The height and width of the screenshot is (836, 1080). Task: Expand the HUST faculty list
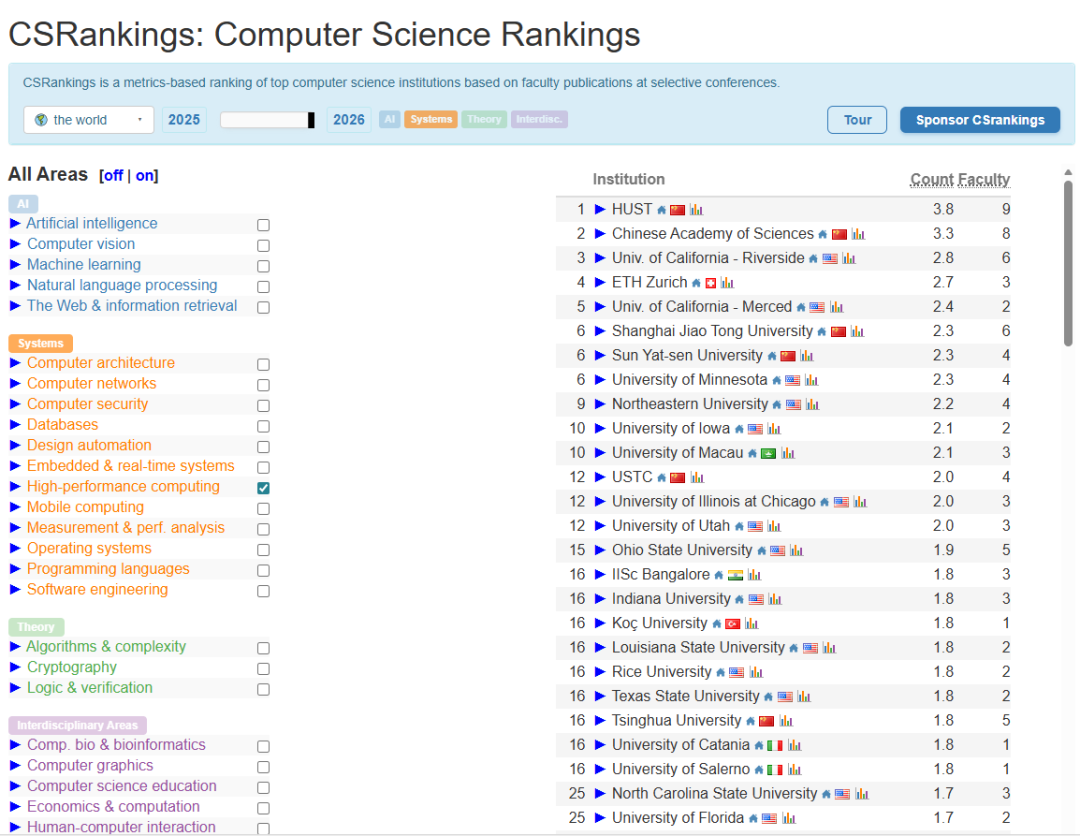600,209
